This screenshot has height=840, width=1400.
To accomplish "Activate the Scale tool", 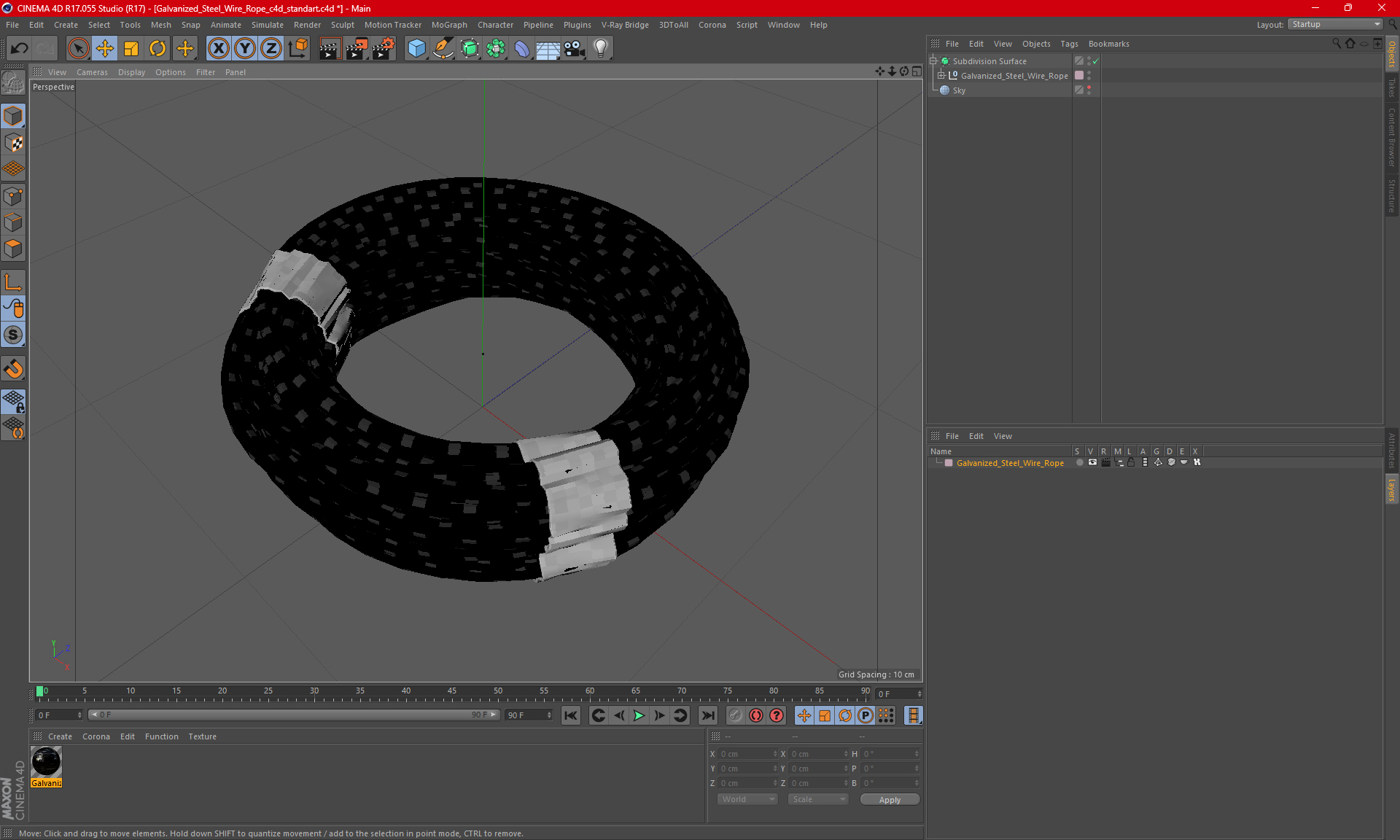I will (x=131, y=48).
